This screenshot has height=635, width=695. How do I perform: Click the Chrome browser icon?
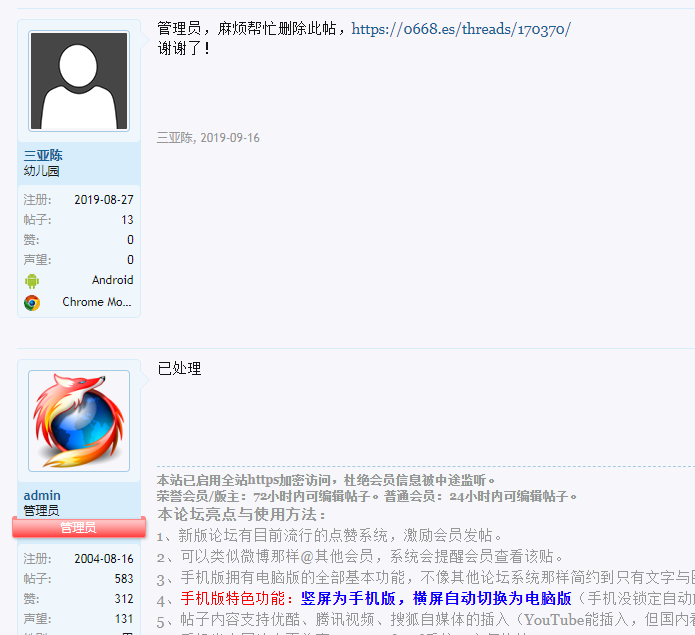coord(32,302)
